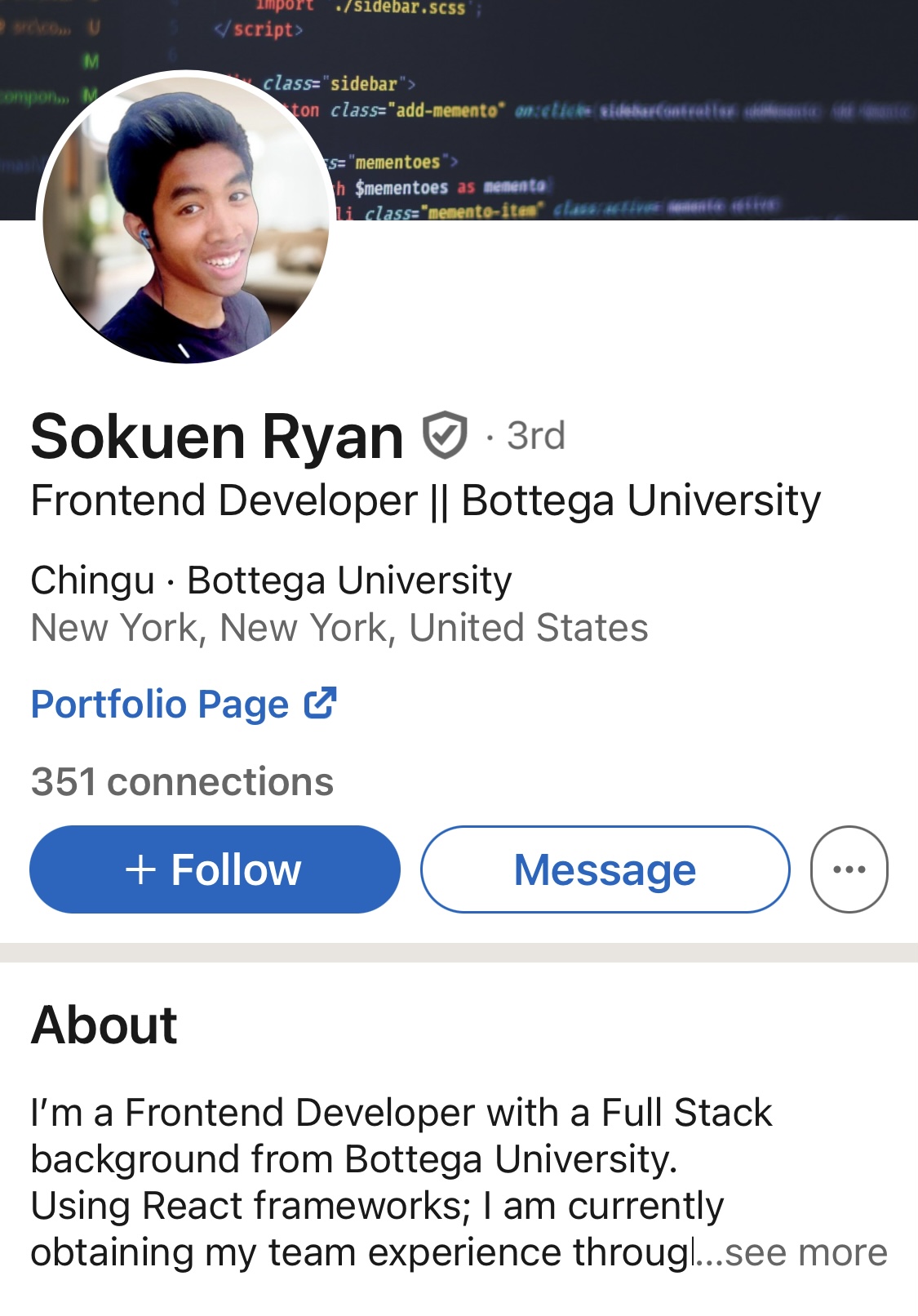The width and height of the screenshot is (918, 1316).
Task: Open the three-dot more options menu
Action: tap(849, 869)
